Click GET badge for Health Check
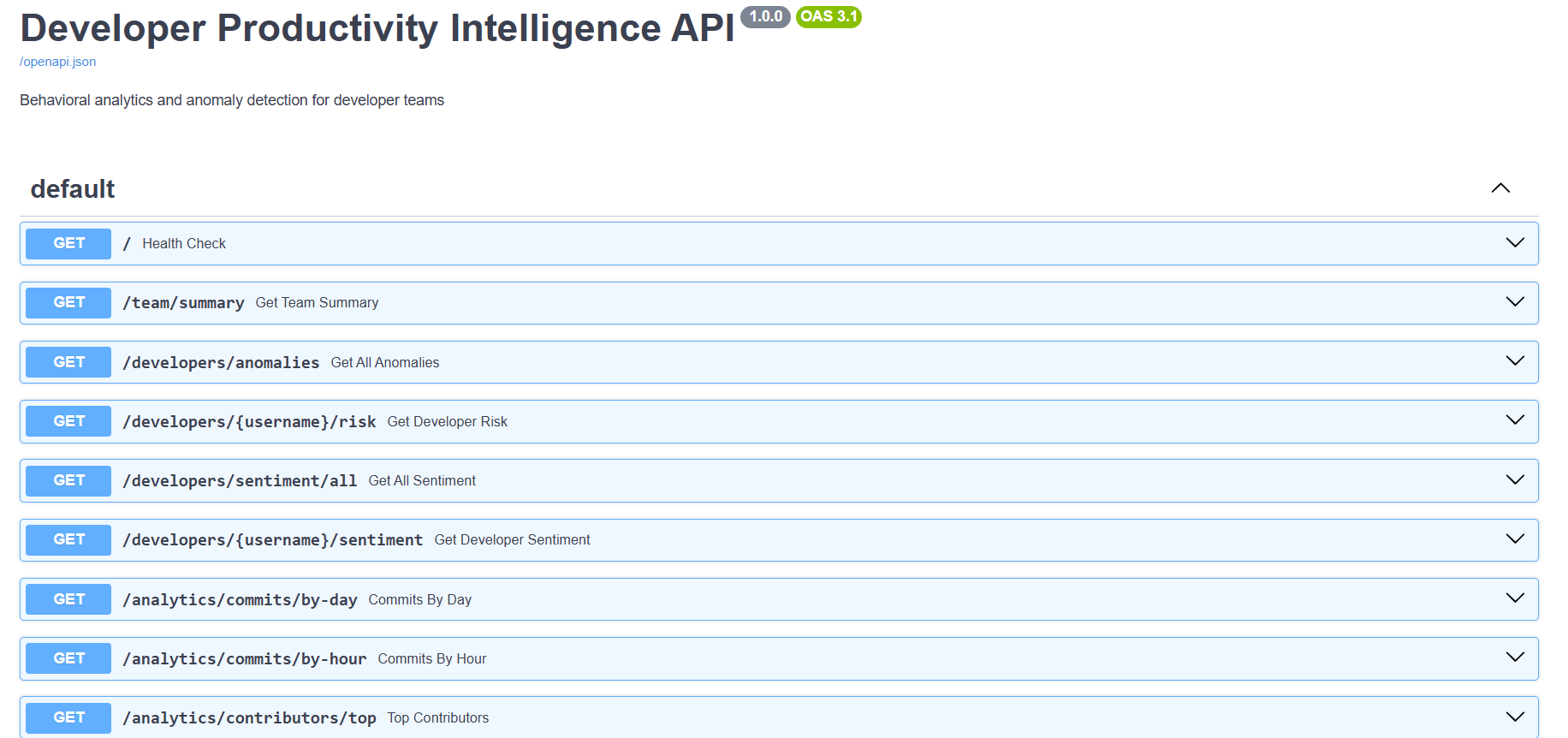The image size is (1568, 738). [68, 243]
